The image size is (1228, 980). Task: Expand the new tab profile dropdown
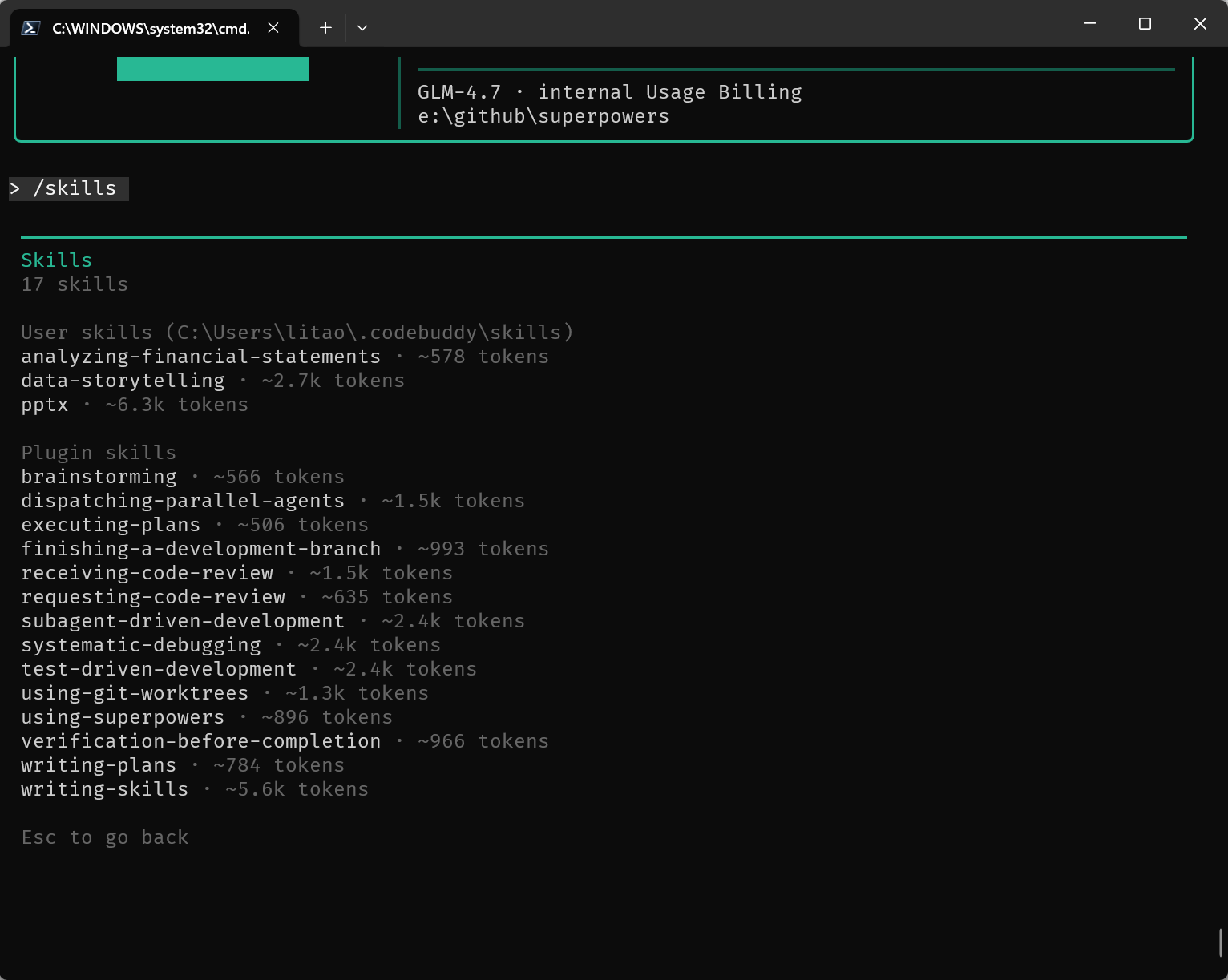[362, 28]
